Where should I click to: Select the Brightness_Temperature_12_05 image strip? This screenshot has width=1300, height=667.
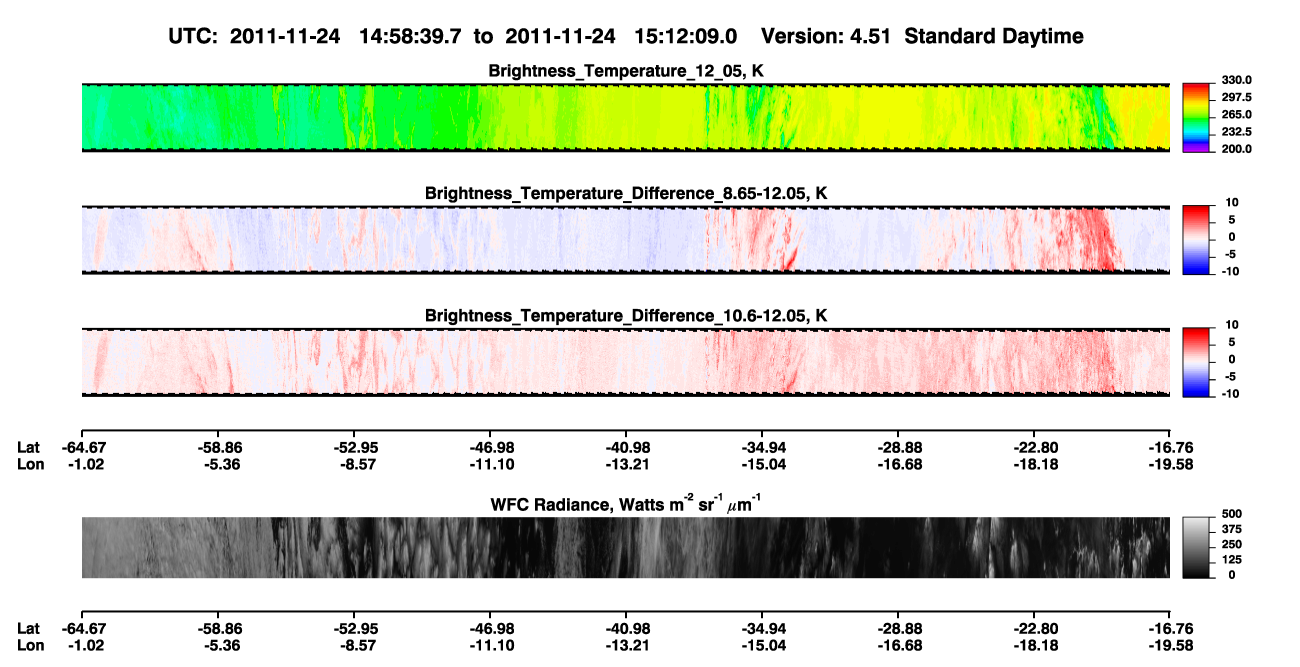click(625, 117)
